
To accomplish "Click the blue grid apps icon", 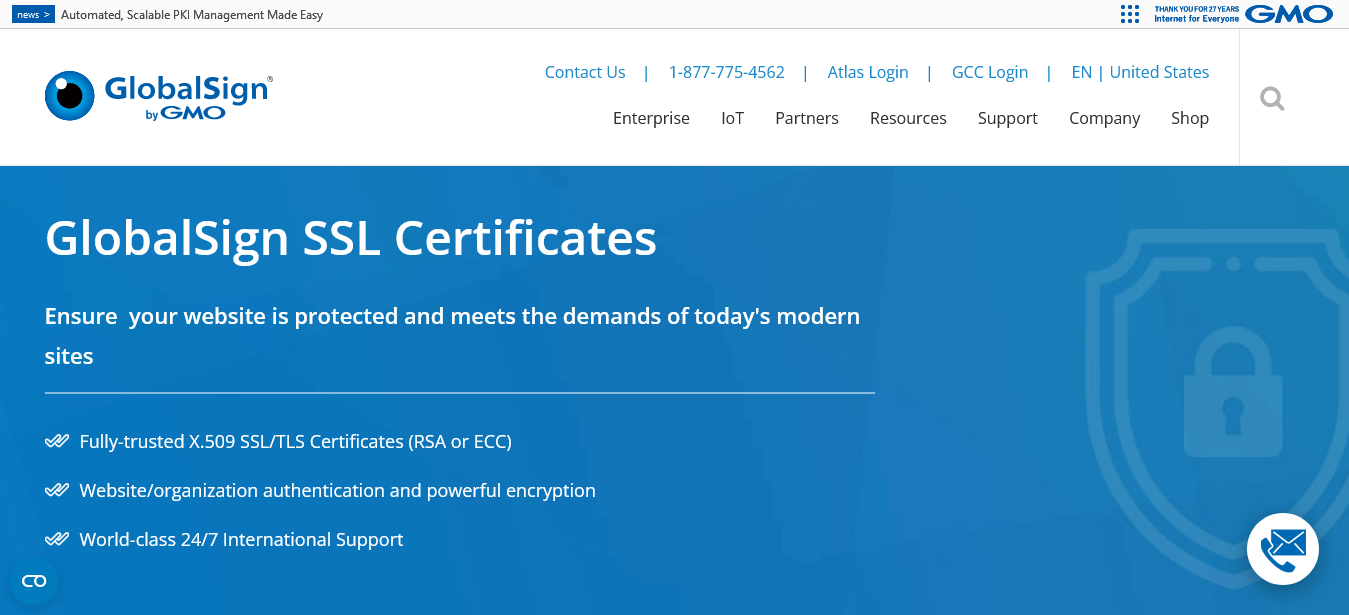I will 1129,14.
